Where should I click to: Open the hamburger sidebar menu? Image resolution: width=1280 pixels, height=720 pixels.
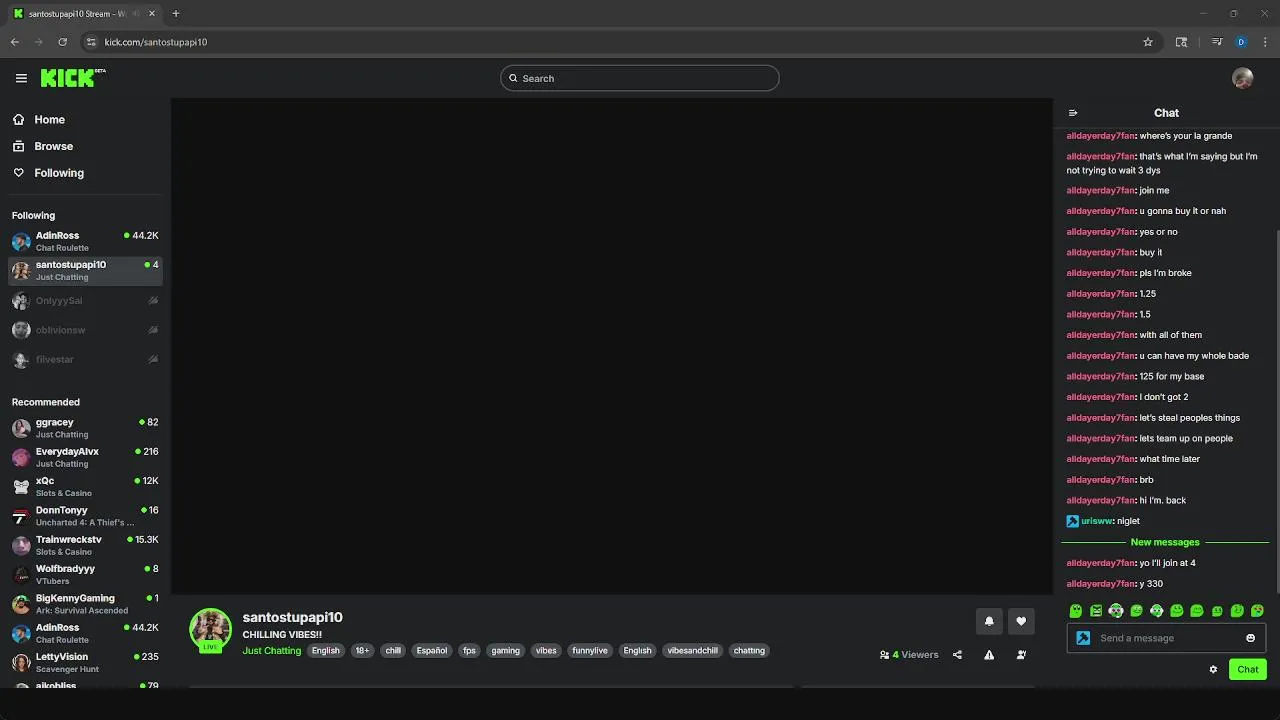click(21, 78)
